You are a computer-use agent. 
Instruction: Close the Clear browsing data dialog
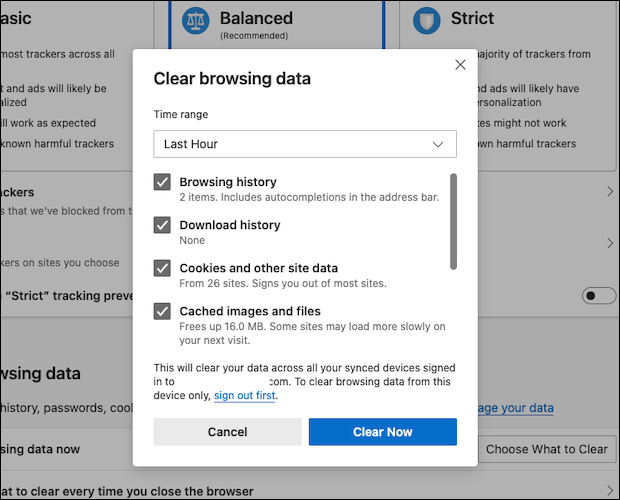tap(460, 65)
